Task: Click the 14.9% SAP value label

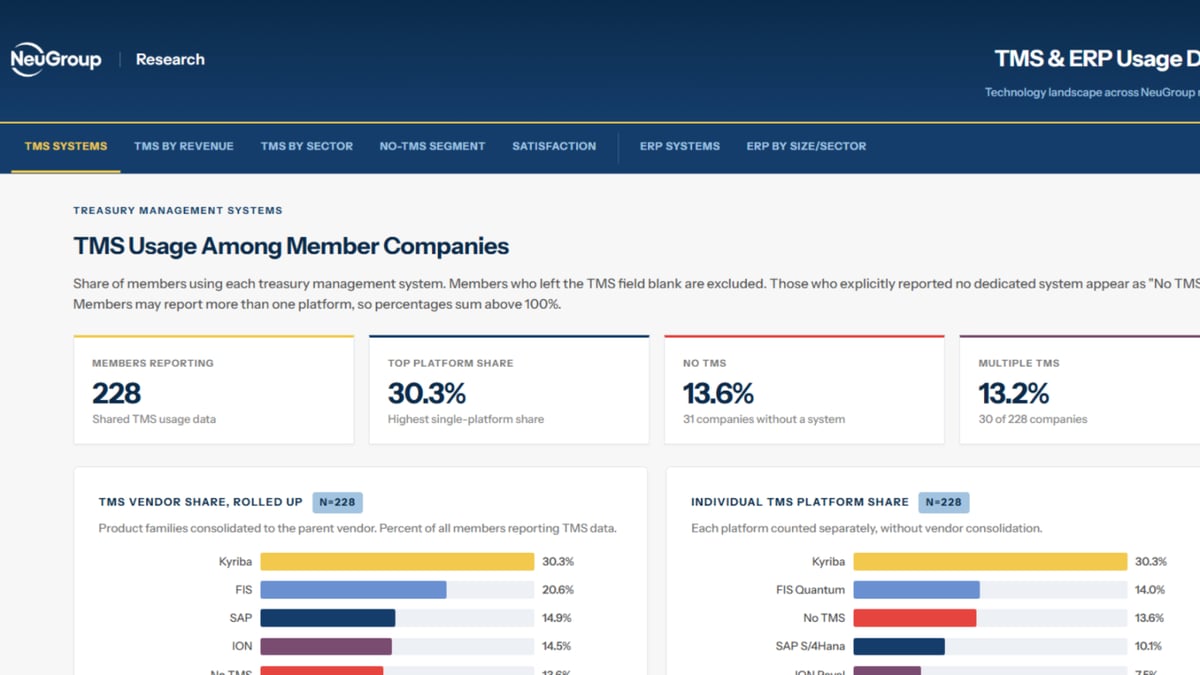Action: coord(558,618)
